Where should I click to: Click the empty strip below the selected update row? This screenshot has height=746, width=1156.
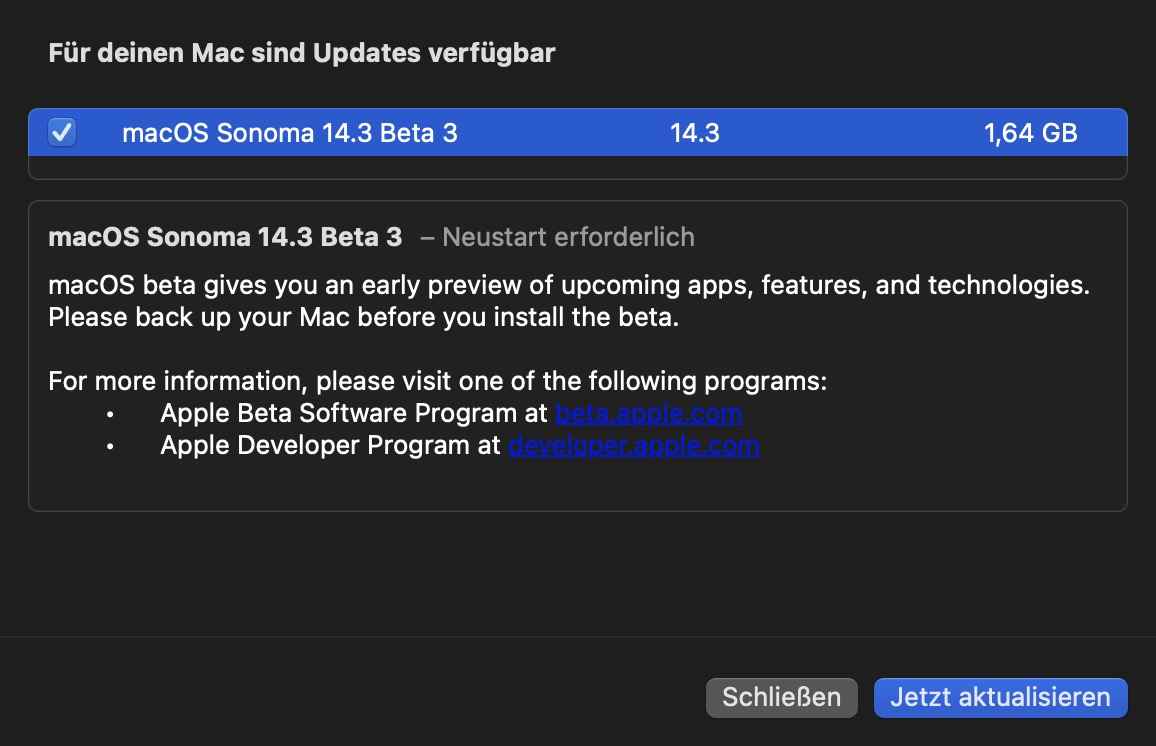[577, 168]
